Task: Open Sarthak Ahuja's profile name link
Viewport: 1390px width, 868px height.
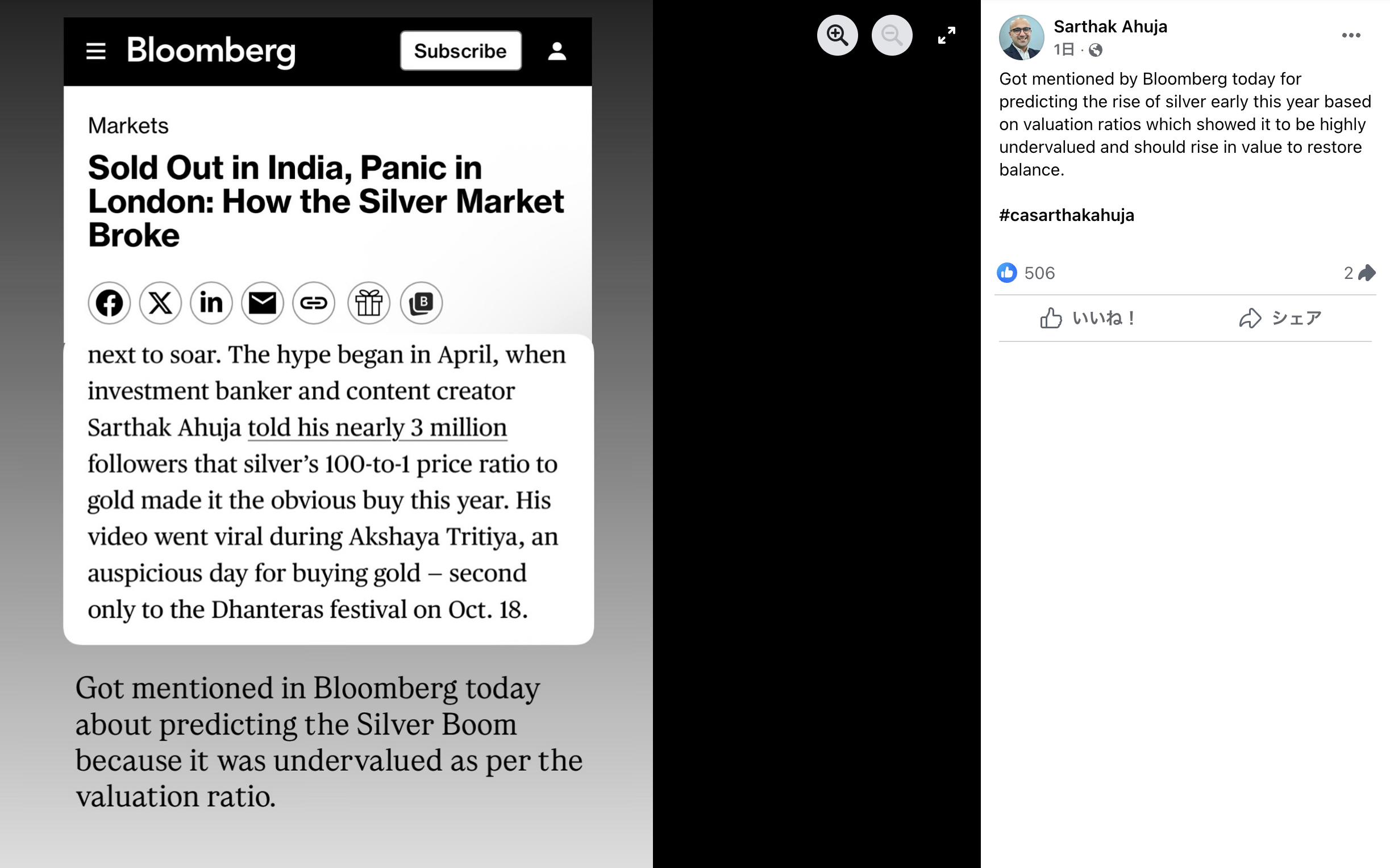Action: tap(1110, 26)
